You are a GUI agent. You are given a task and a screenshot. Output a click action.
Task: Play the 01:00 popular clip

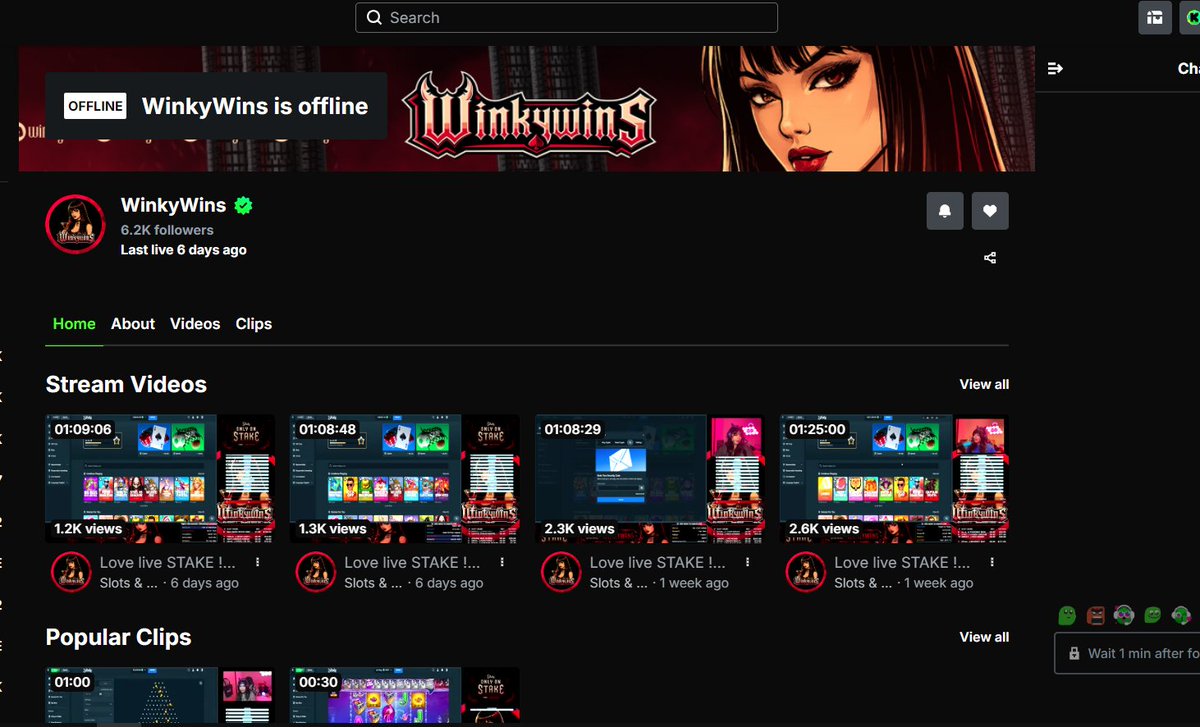(160, 697)
